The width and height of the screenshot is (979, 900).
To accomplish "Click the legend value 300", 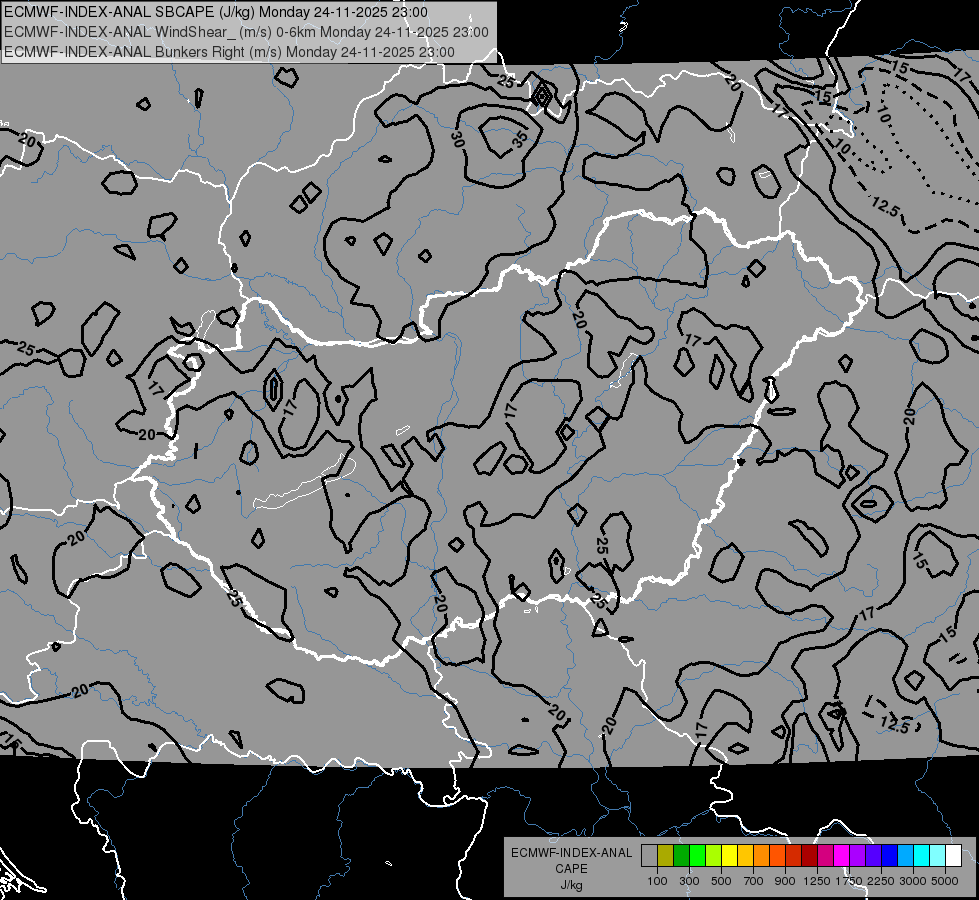I will click(x=689, y=881).
